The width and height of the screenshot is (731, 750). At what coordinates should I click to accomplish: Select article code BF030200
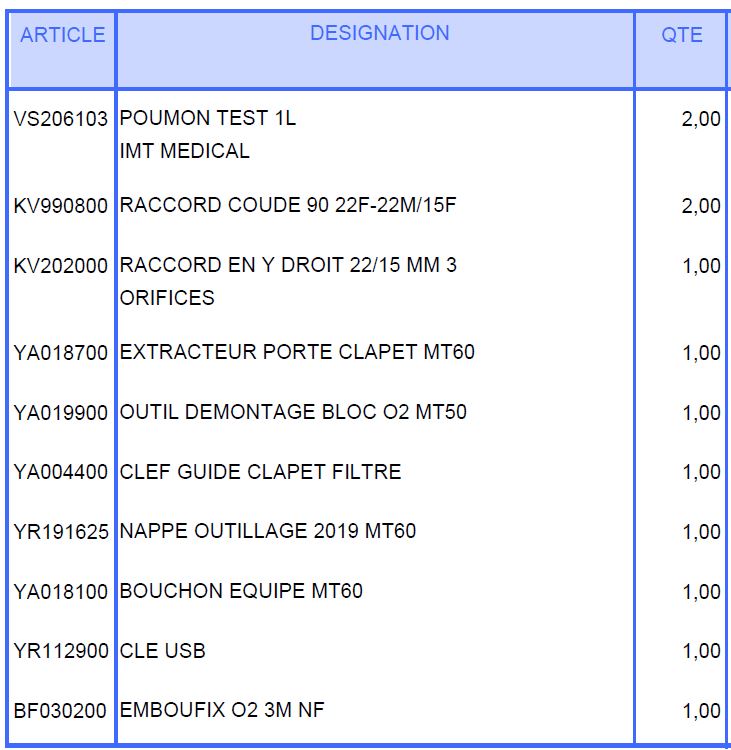61,712
